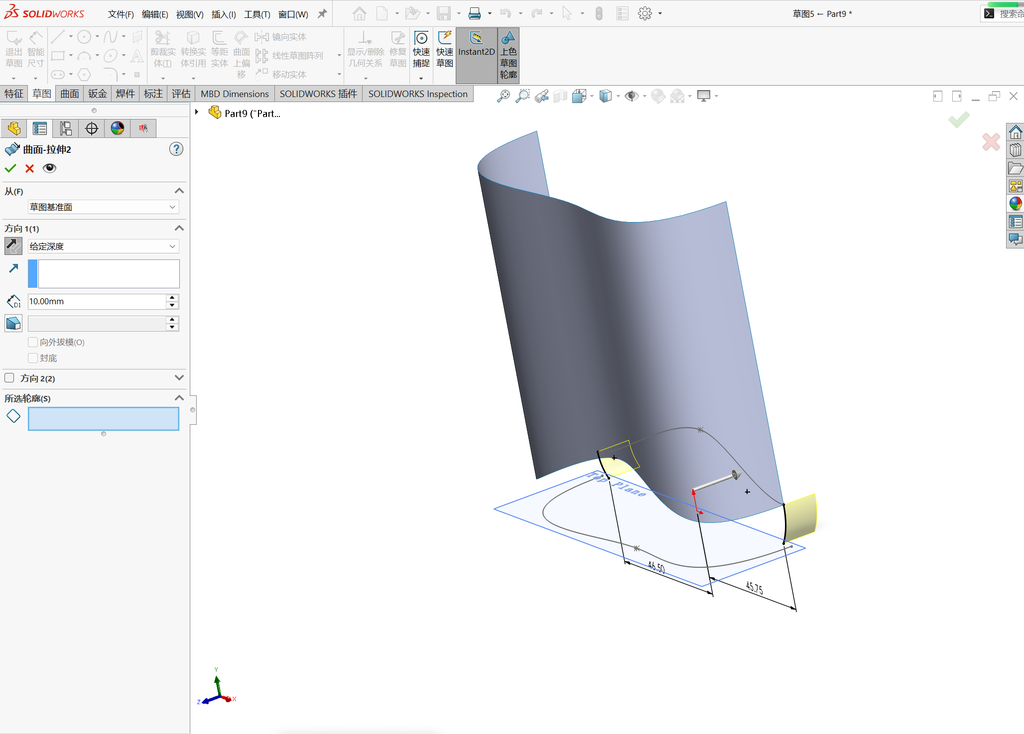Open SOLIDWORKS Resources home in task pane

click(x=1016, y=132)
